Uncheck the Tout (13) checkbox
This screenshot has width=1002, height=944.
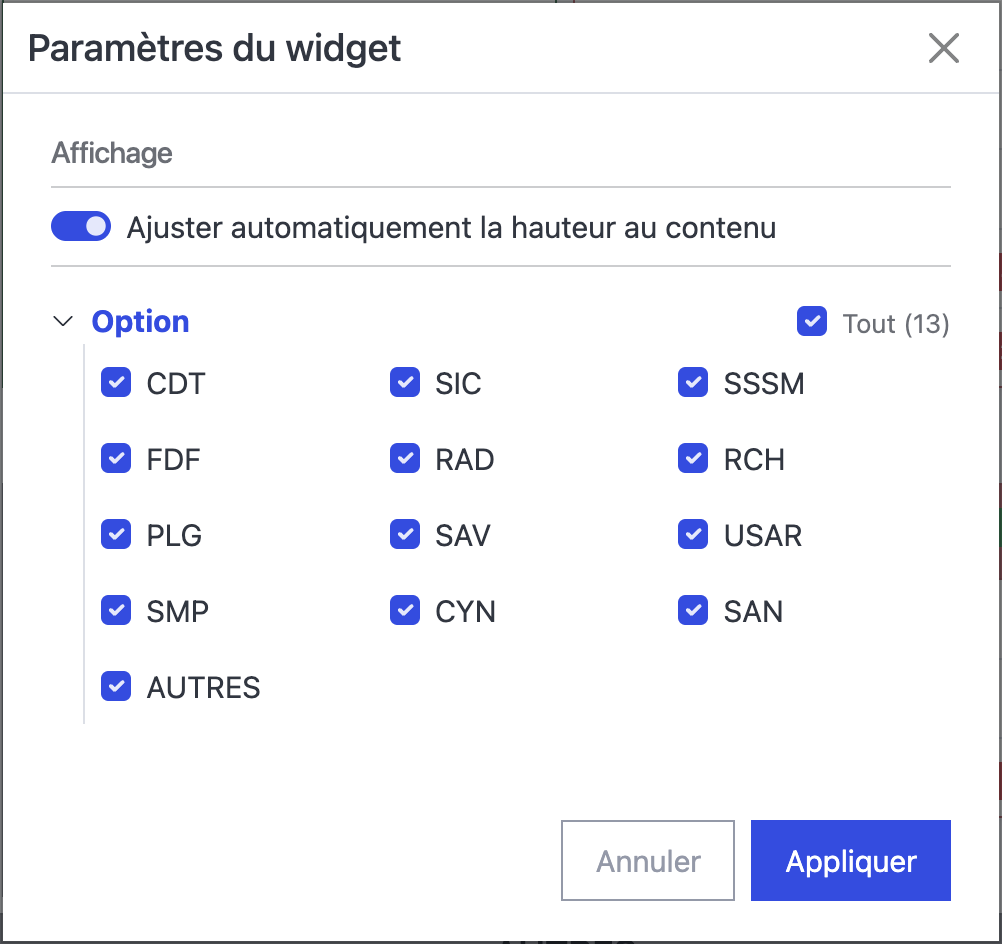pyautogui.click(x=812, y=322)
